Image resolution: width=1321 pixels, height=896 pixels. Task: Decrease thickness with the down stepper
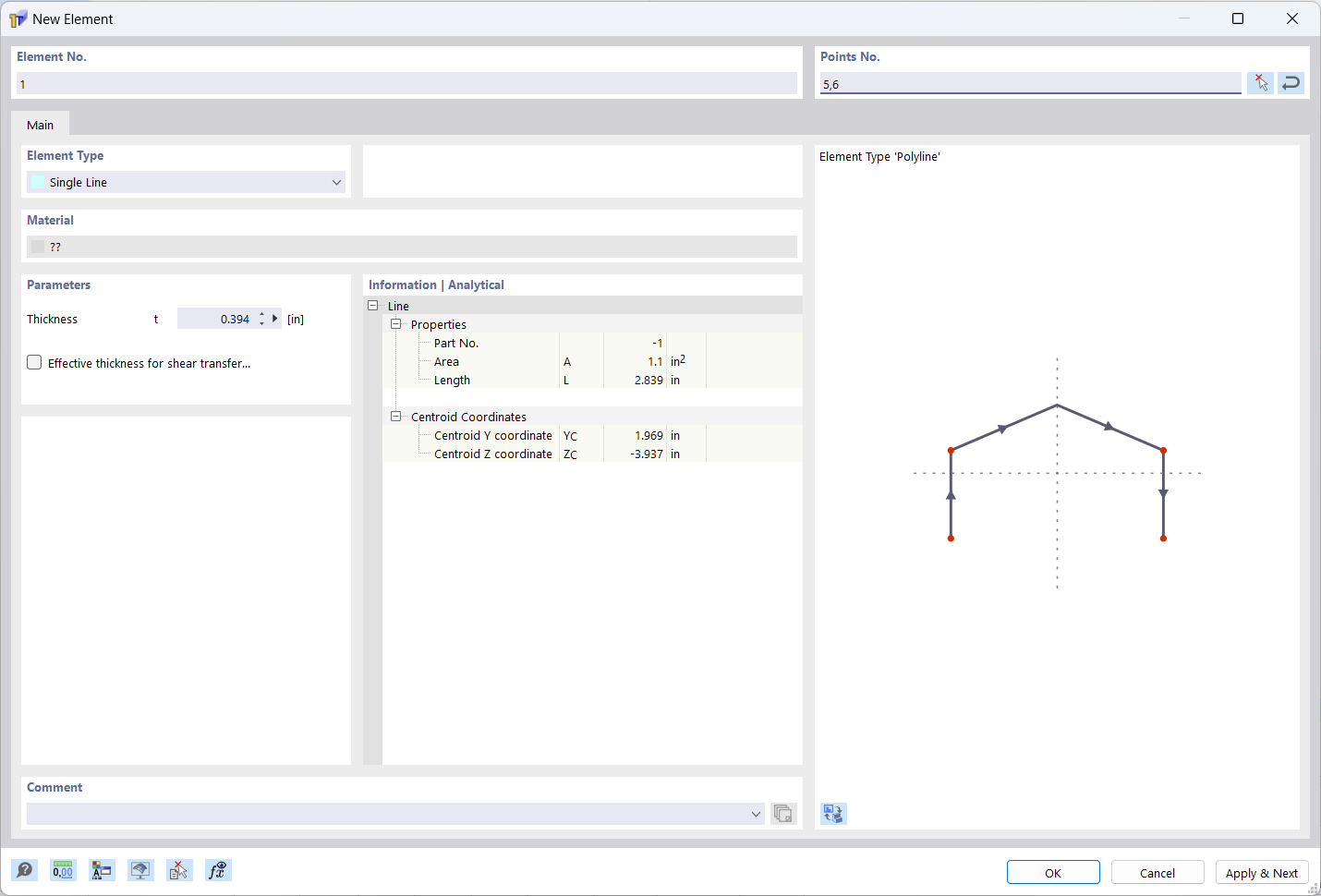262,323
